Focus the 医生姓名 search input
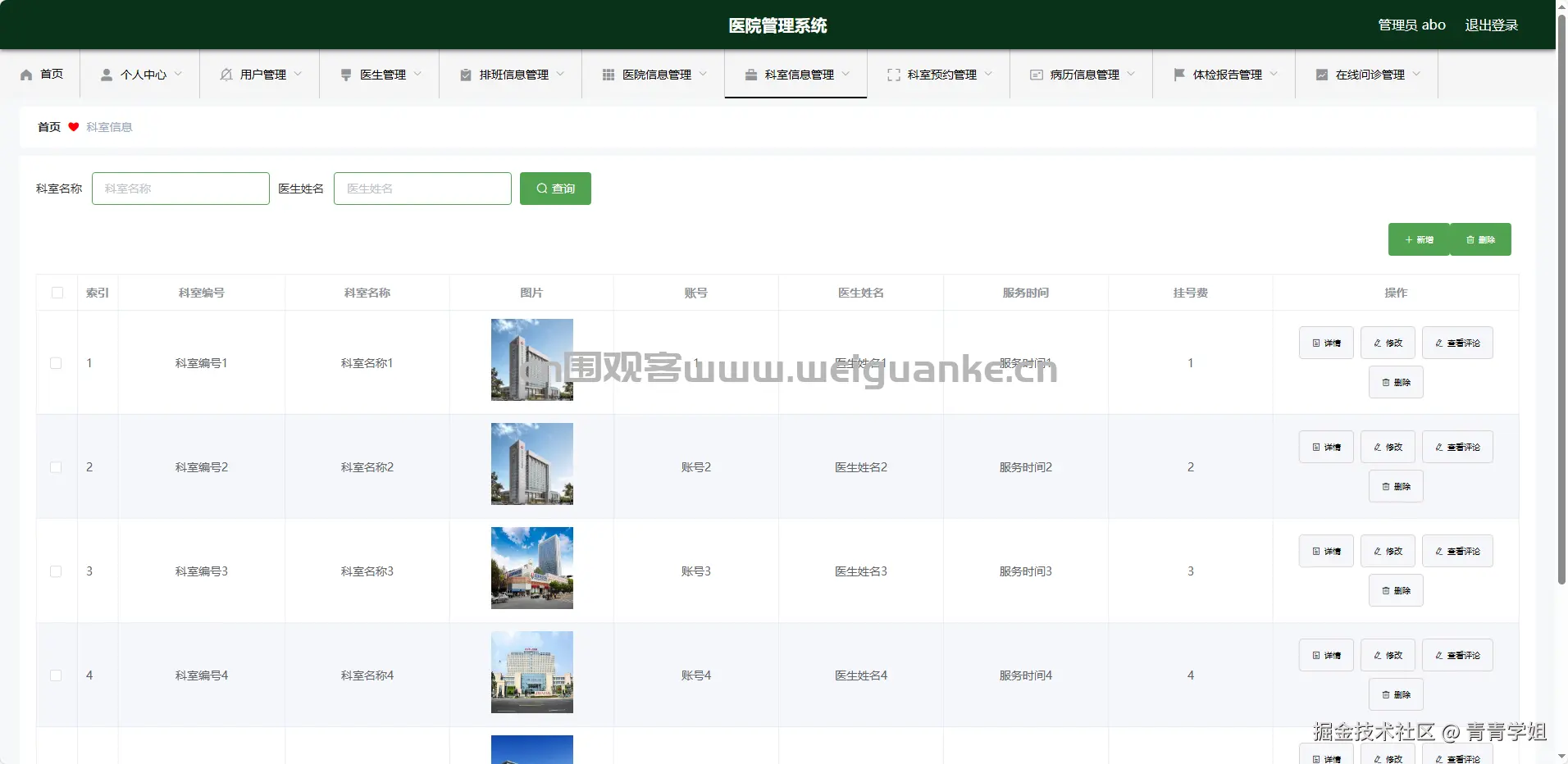Viewport: 1568px width, 764px height. click(x=422, y=189)
